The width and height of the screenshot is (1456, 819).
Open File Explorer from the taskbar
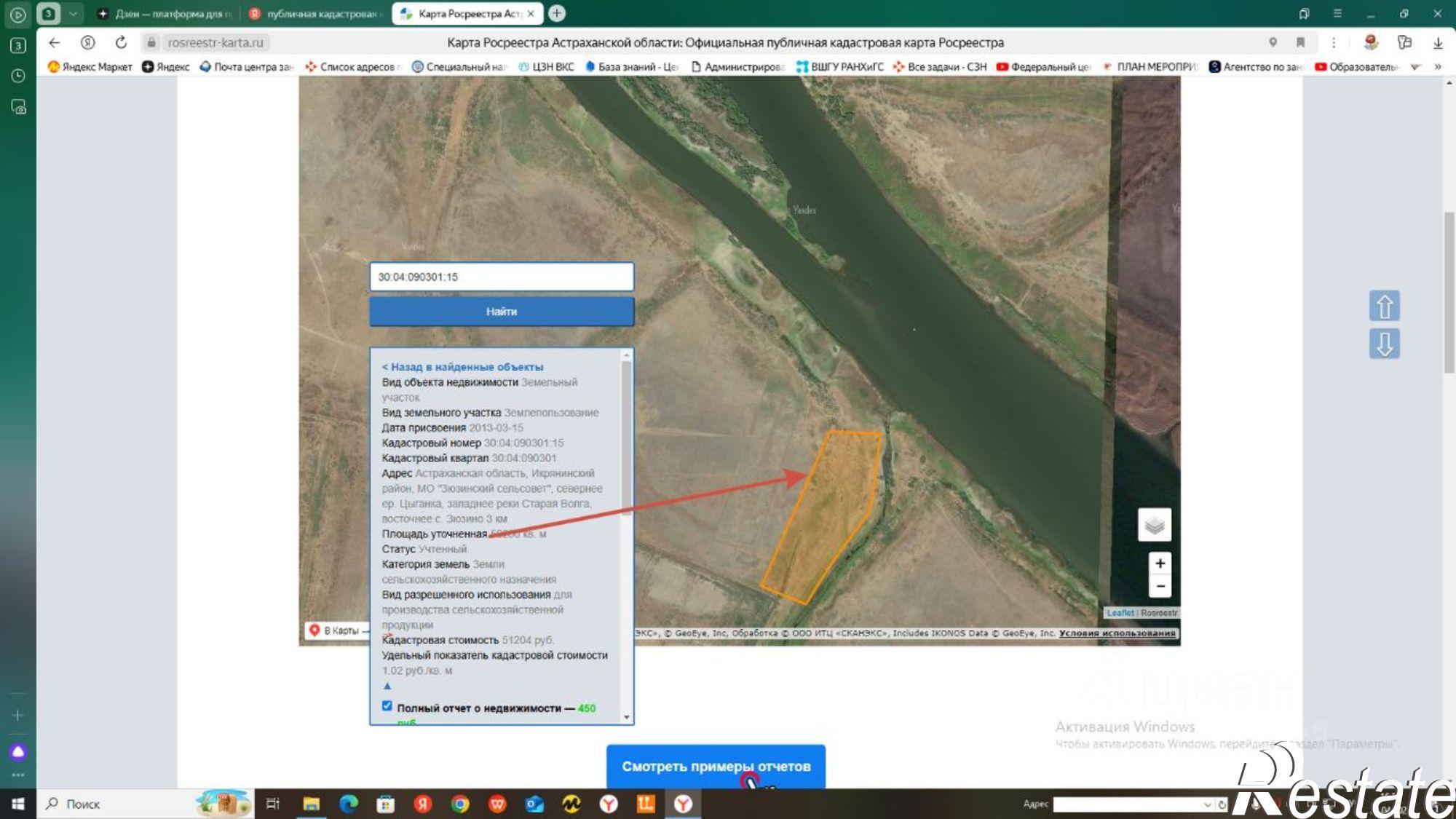pyautogui.click(x=311, y=804)
